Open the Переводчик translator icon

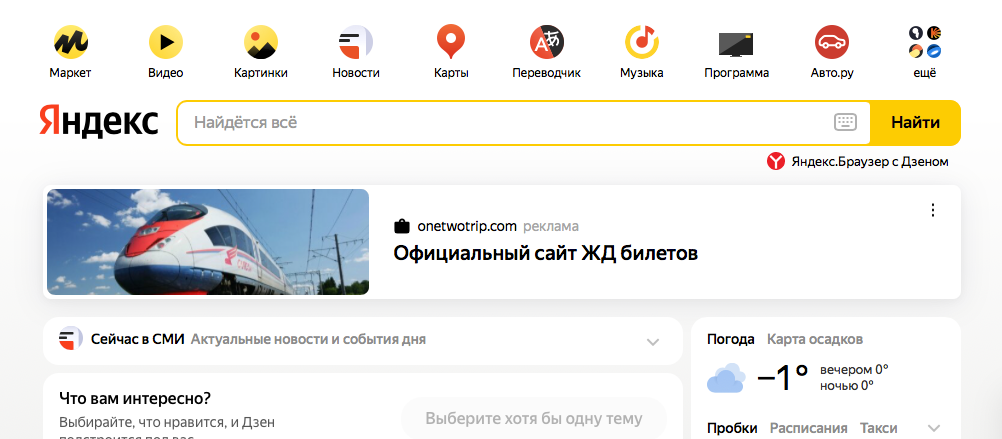tap(546, 42)
